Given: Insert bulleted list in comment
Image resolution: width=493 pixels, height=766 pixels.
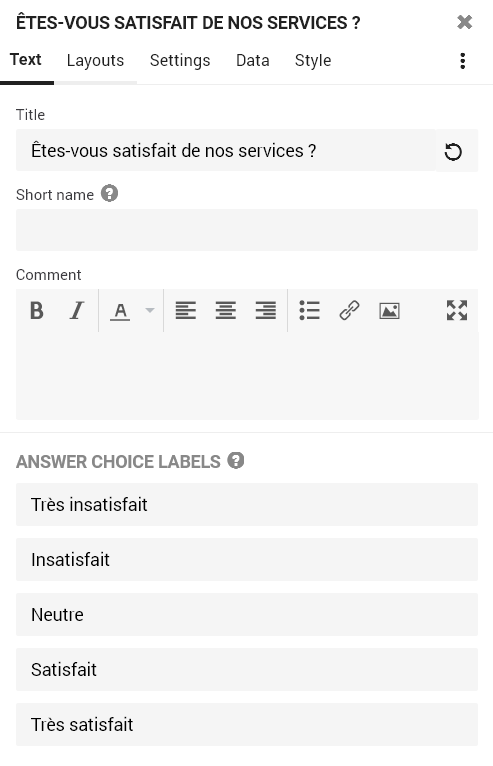Looking at the screenshot, I should click(x=309, y=310).
